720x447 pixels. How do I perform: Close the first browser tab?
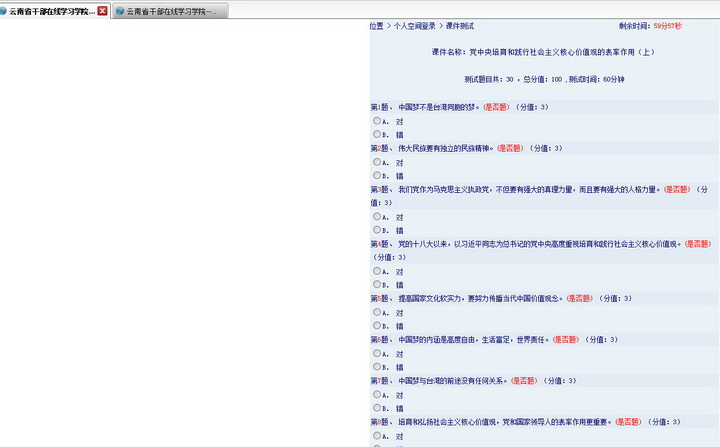(102, 11)
